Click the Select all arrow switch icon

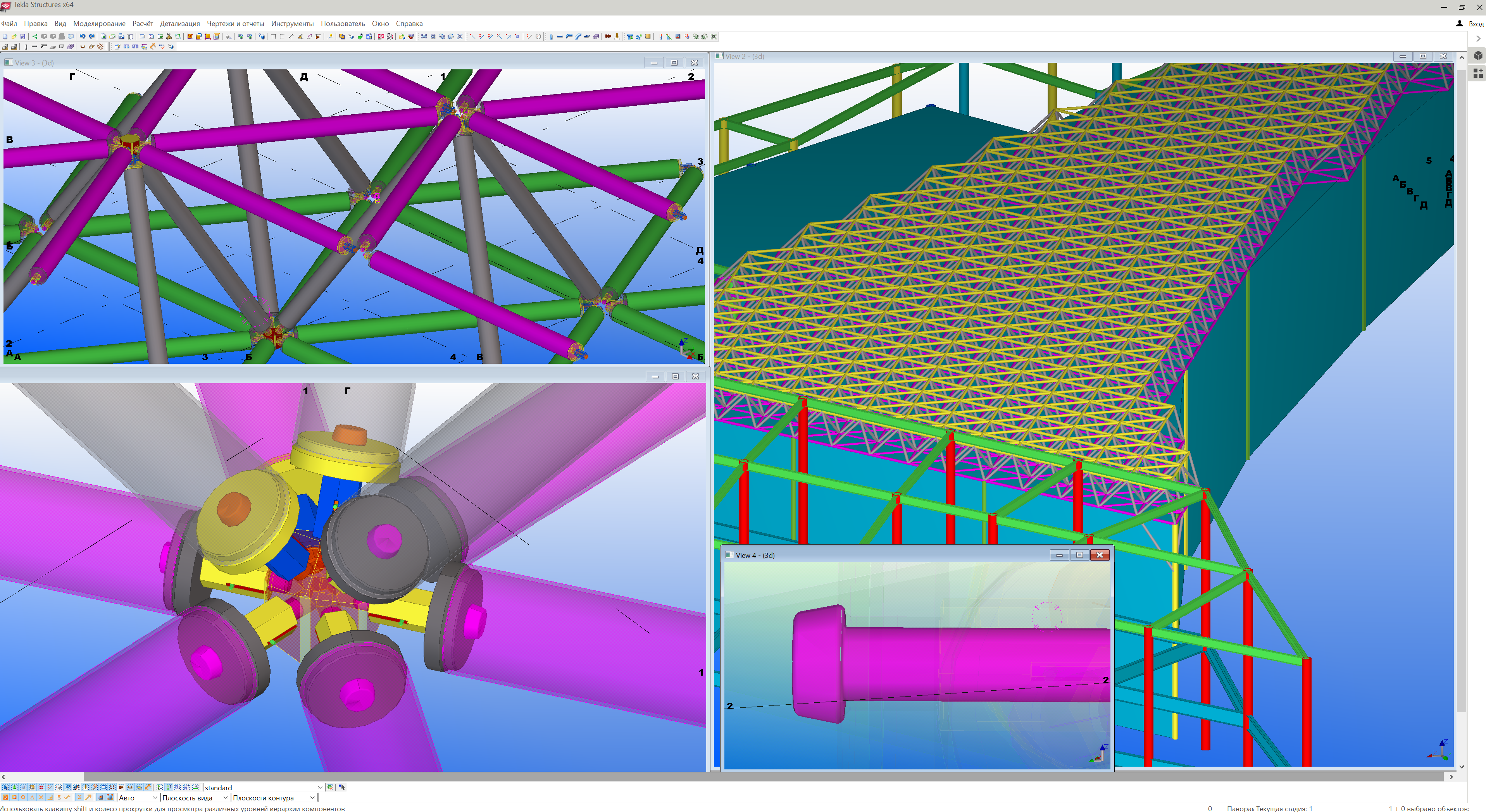(5, 787)
